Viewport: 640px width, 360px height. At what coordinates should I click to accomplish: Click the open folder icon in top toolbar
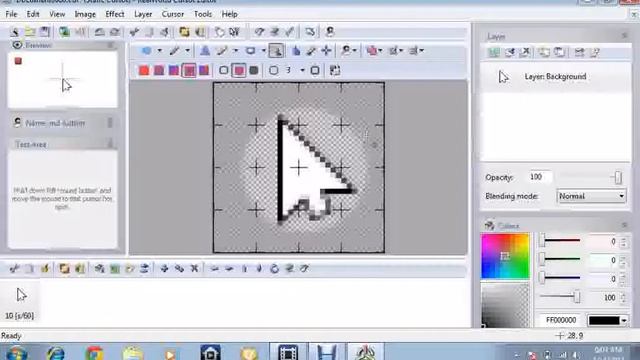point(30,32)
